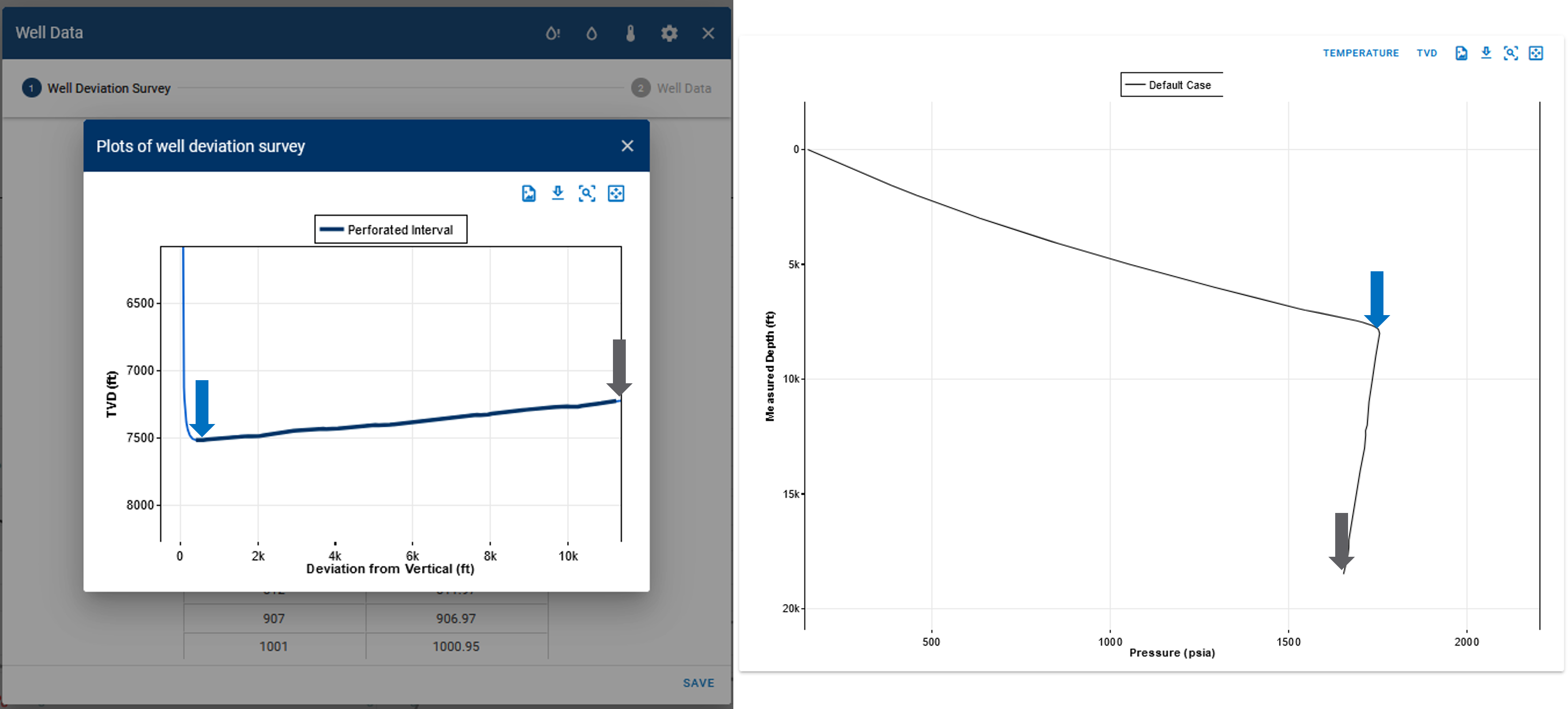Click the Deviation from Vertical axis title
The image size is (1568, 709).
(390, 569)
